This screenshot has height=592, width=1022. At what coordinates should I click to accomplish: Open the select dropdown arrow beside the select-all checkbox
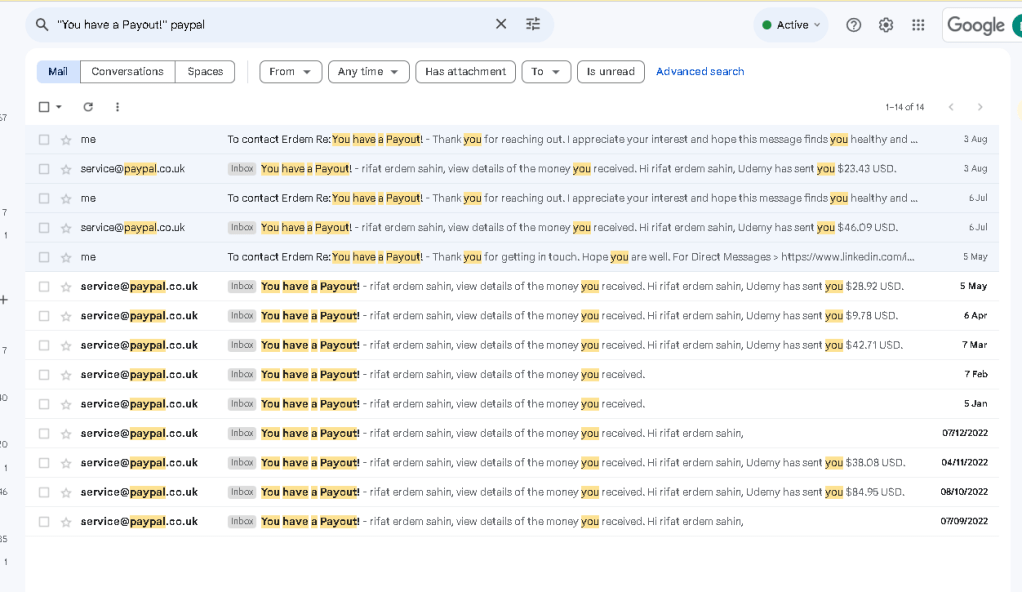coord(59,107)
